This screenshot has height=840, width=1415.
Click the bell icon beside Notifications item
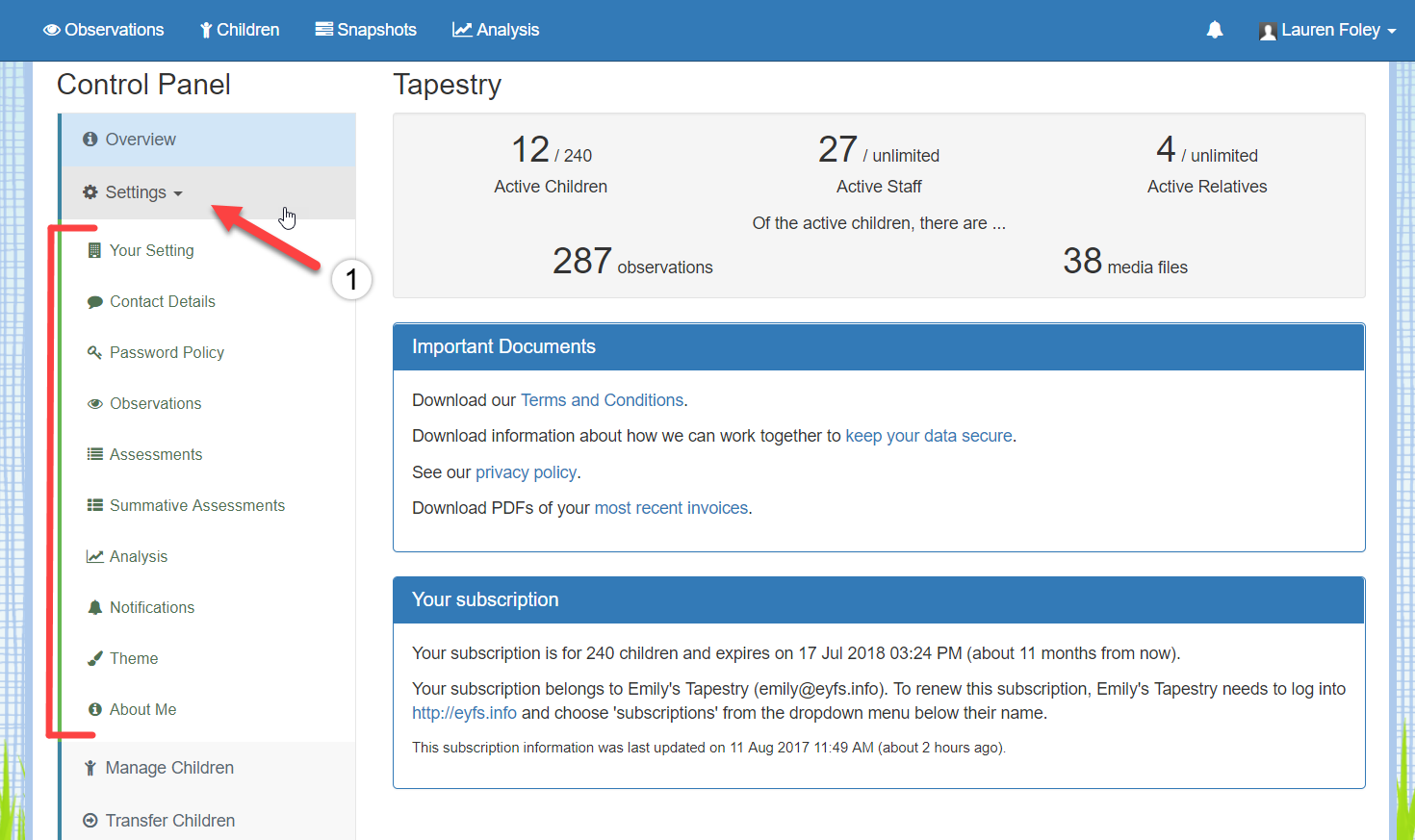95,607
